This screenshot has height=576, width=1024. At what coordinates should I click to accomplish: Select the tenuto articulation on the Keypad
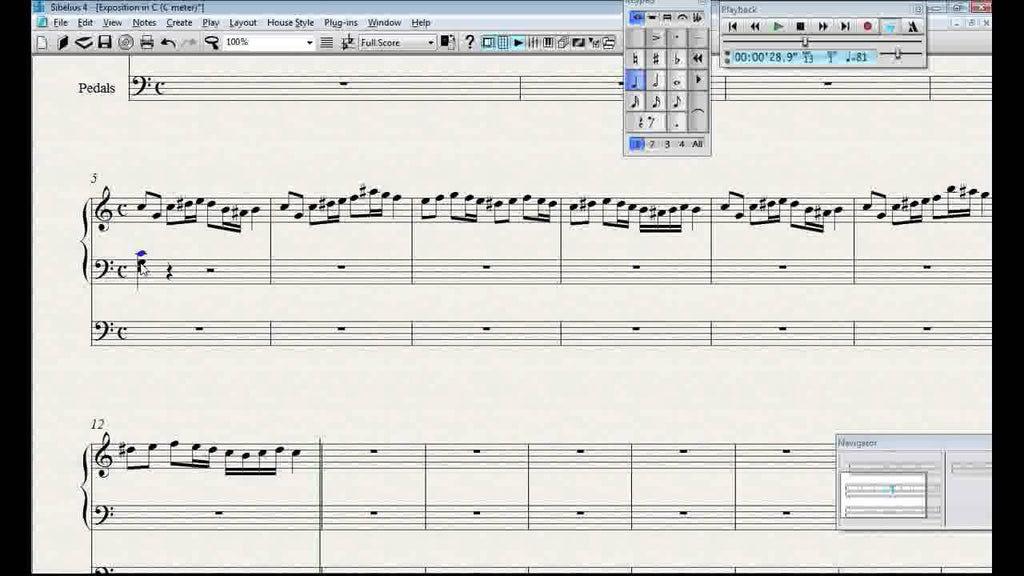(x=698, y=38)
